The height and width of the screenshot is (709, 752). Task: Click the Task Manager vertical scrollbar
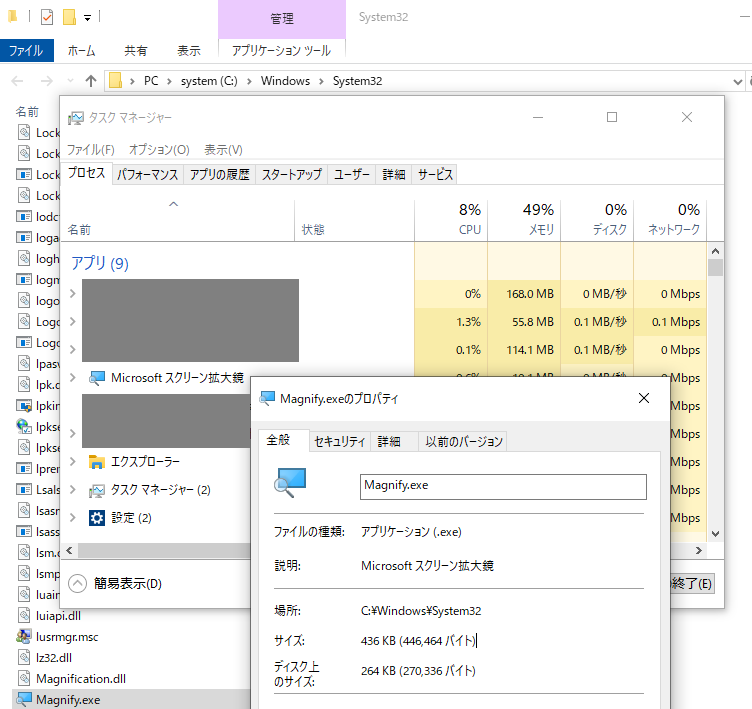coord(714,400)
